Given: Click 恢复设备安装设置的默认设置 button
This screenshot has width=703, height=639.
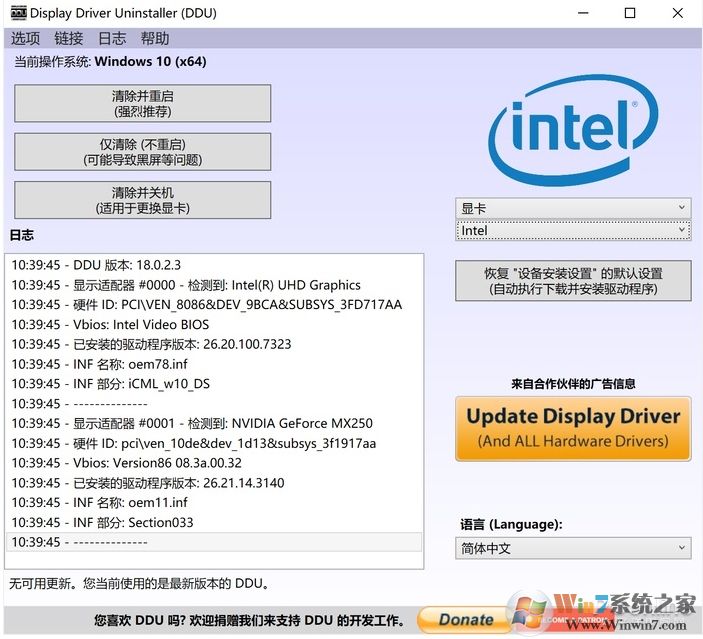Looking at the screenshot, I should (573, 281).
